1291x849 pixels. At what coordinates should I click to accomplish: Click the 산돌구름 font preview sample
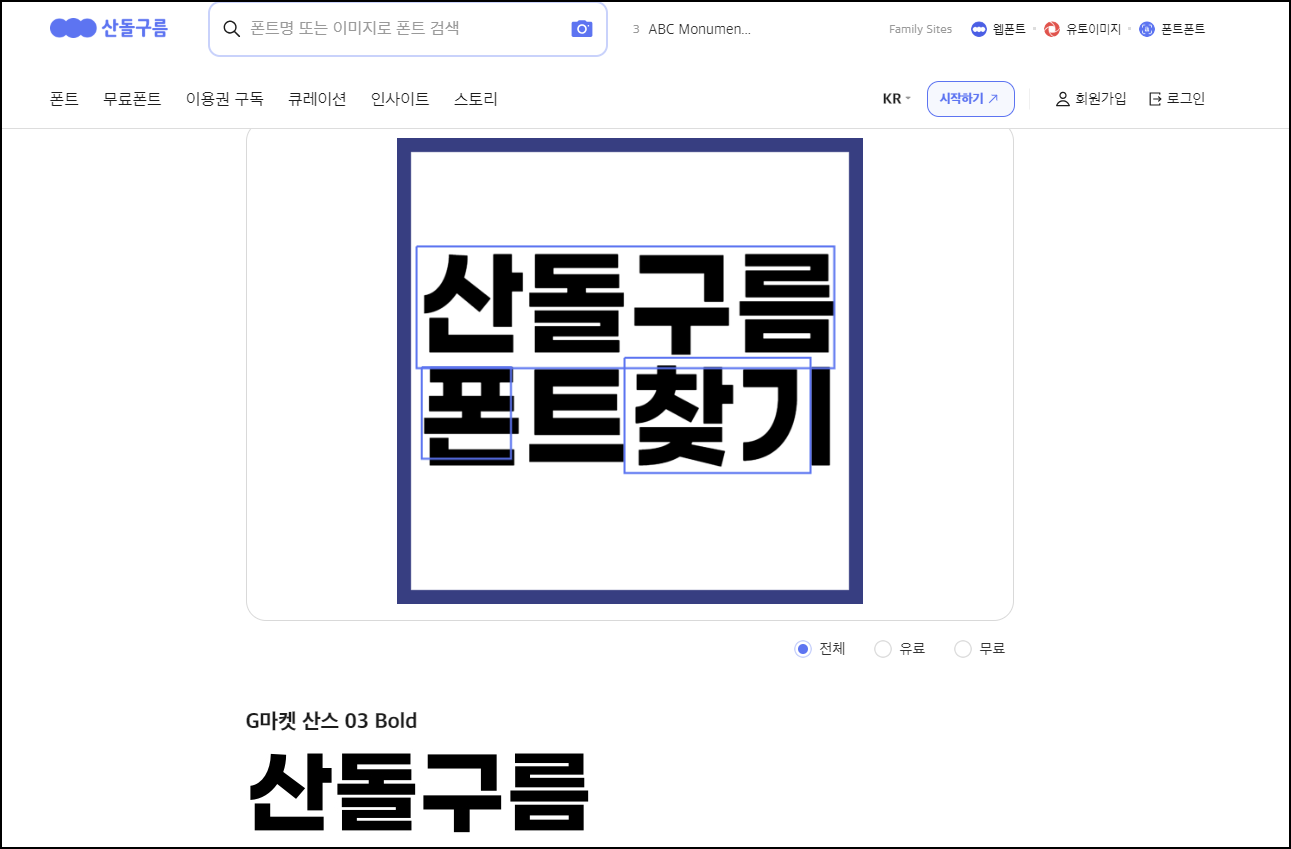(418, 790)
